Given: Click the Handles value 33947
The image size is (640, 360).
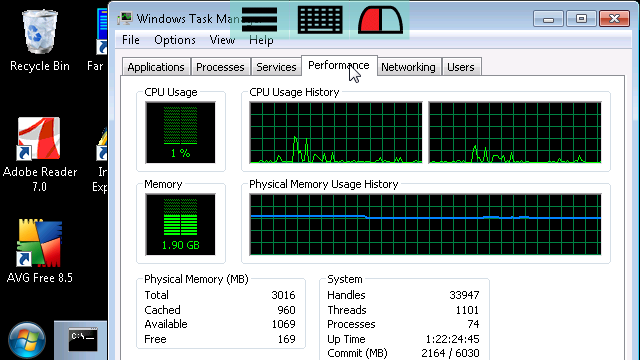Looking at the screenshot, I should [464, 295].
